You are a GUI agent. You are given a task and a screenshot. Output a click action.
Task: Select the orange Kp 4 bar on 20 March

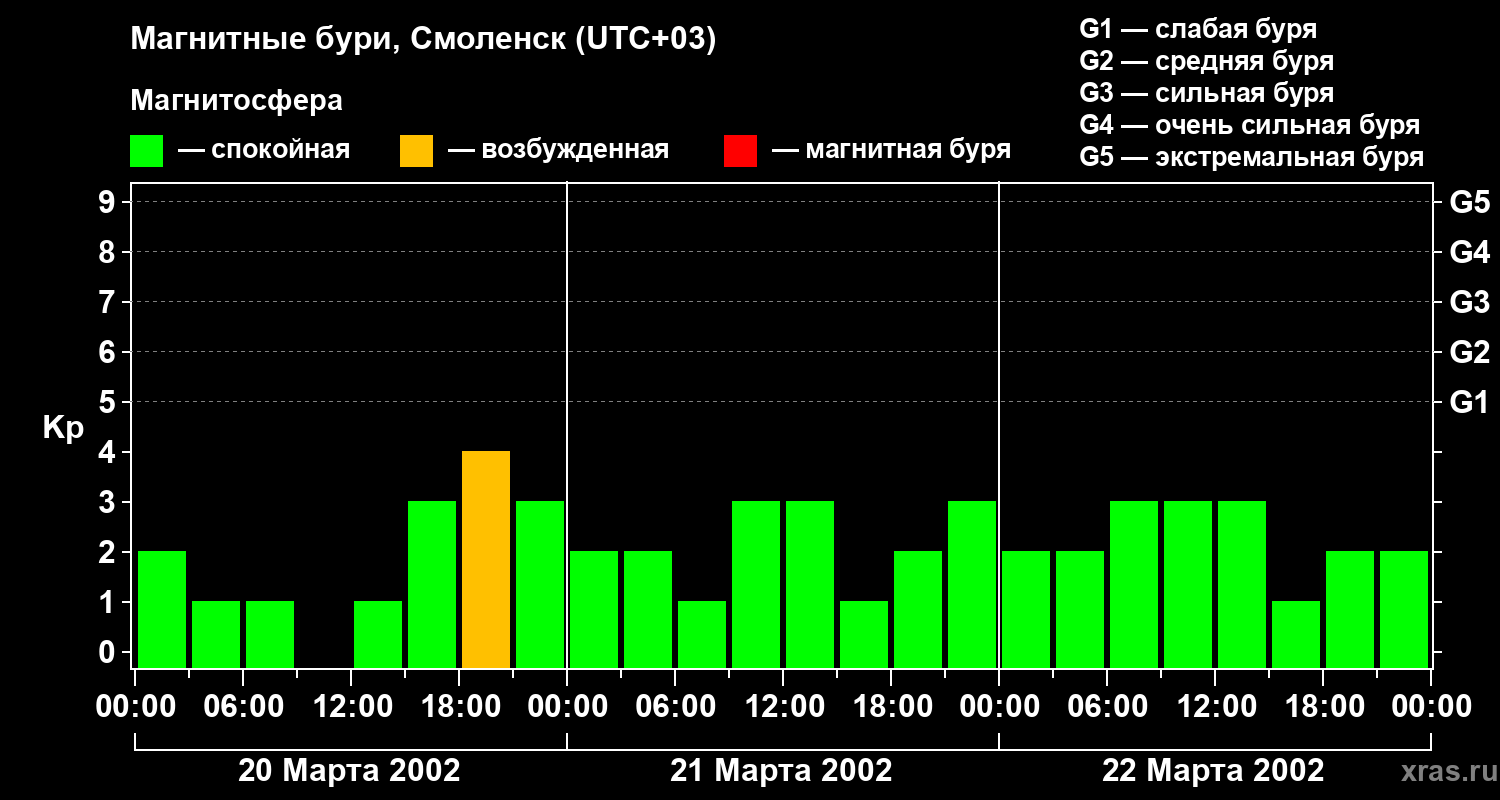tap(486, 559)
